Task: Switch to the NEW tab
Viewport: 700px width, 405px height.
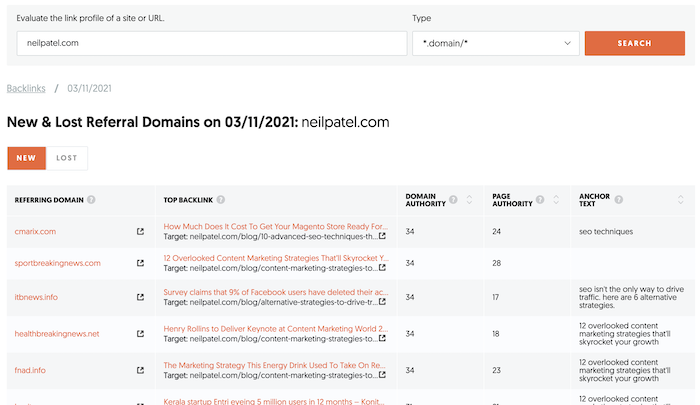Action: 26,158
